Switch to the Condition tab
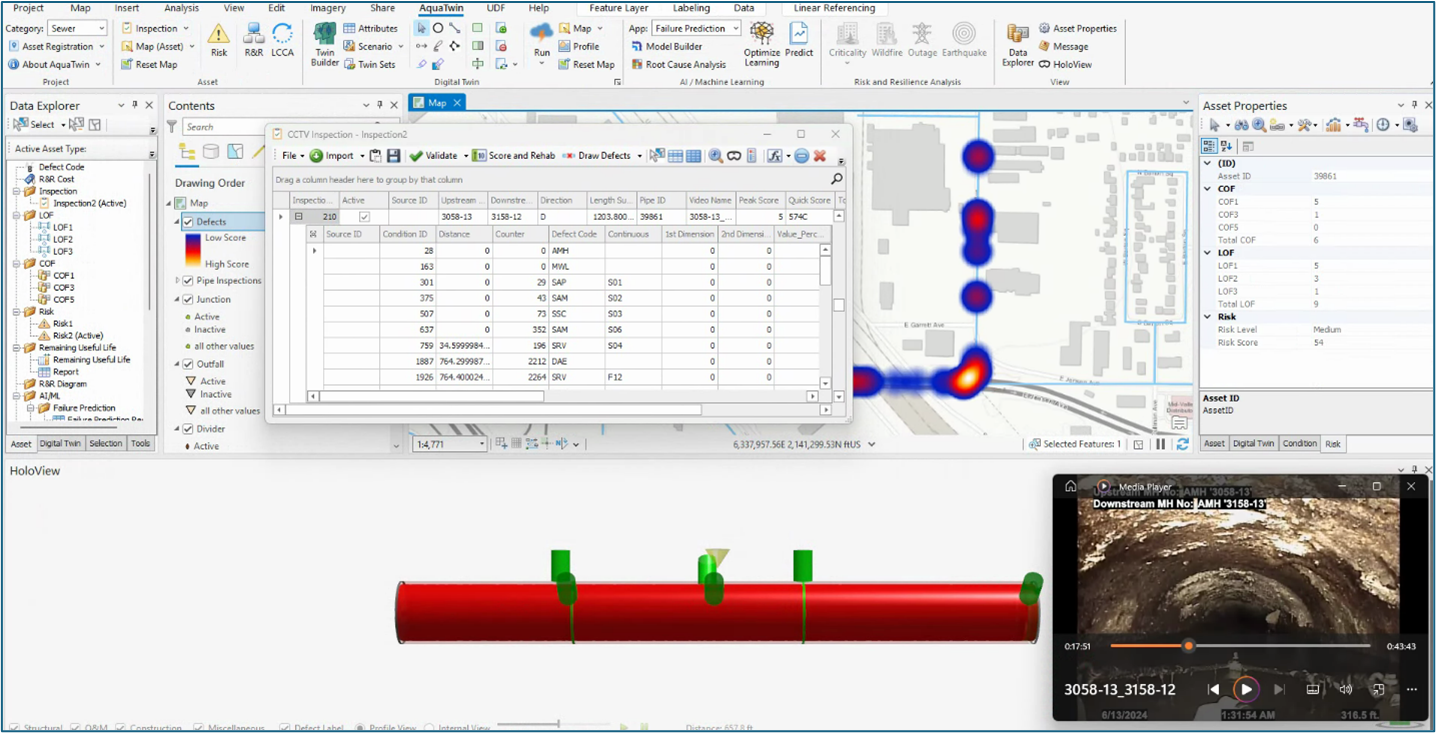The image size is (1436, 733). [x=1299, y=444]
